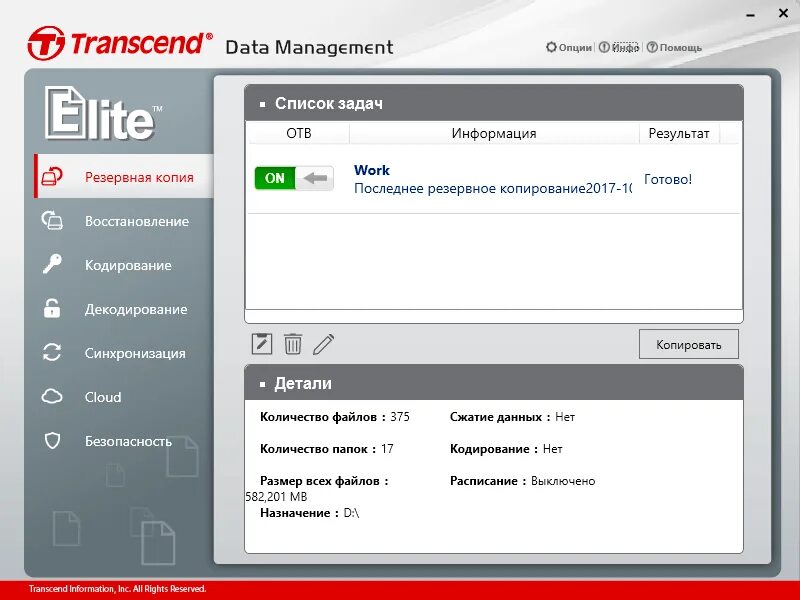Click the Информация column header
The width and height of the screenshot is (800, 600).
click(494, 133)
